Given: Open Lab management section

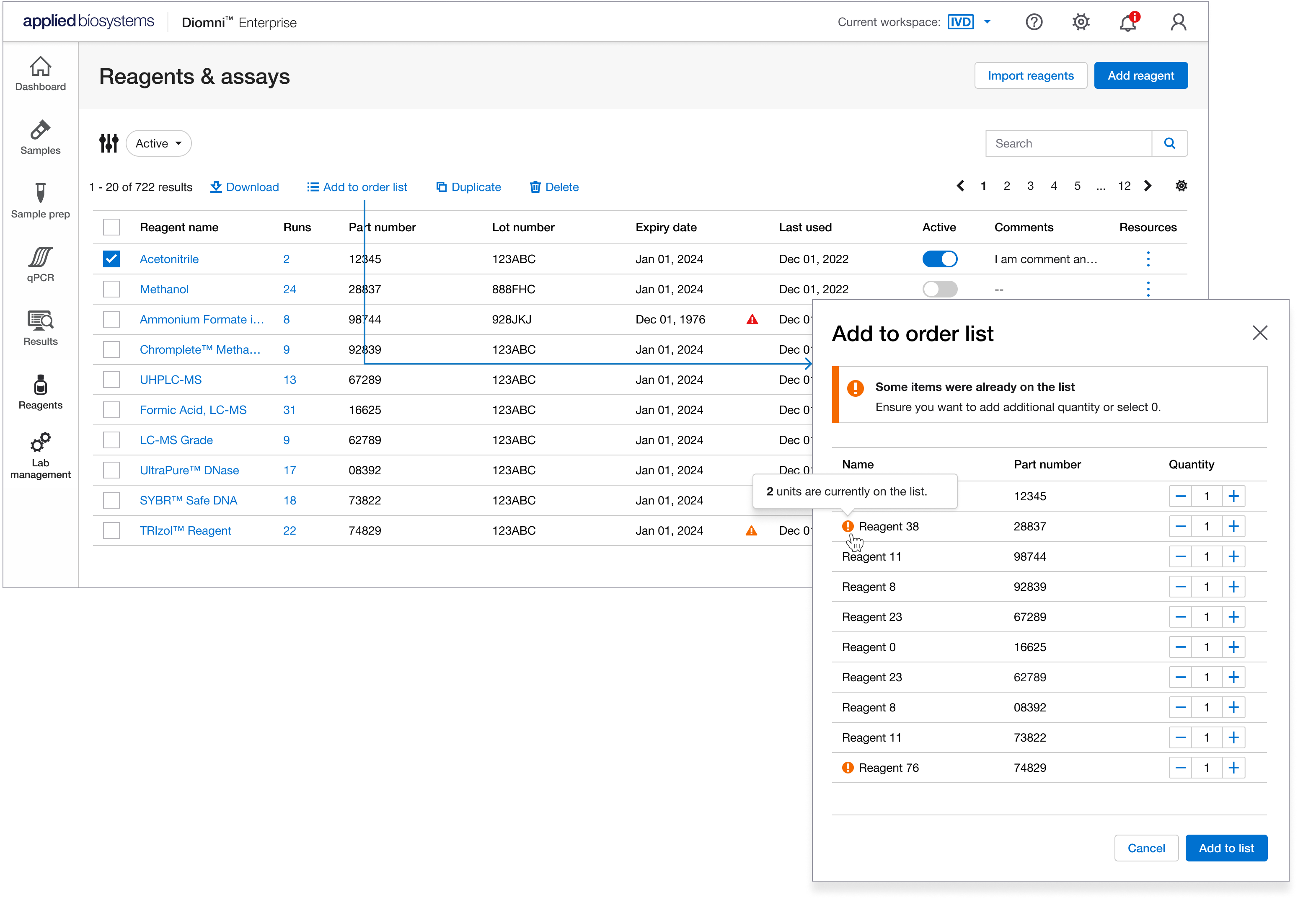Looking at the screenshot, I should click(x=40, y=457).
